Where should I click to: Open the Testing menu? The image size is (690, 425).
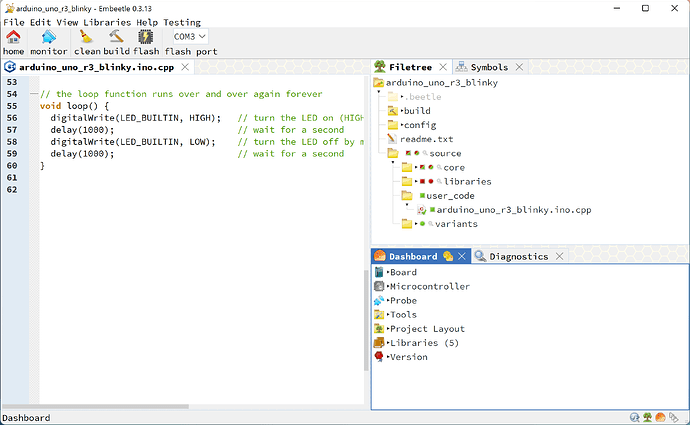click(182, 22)
